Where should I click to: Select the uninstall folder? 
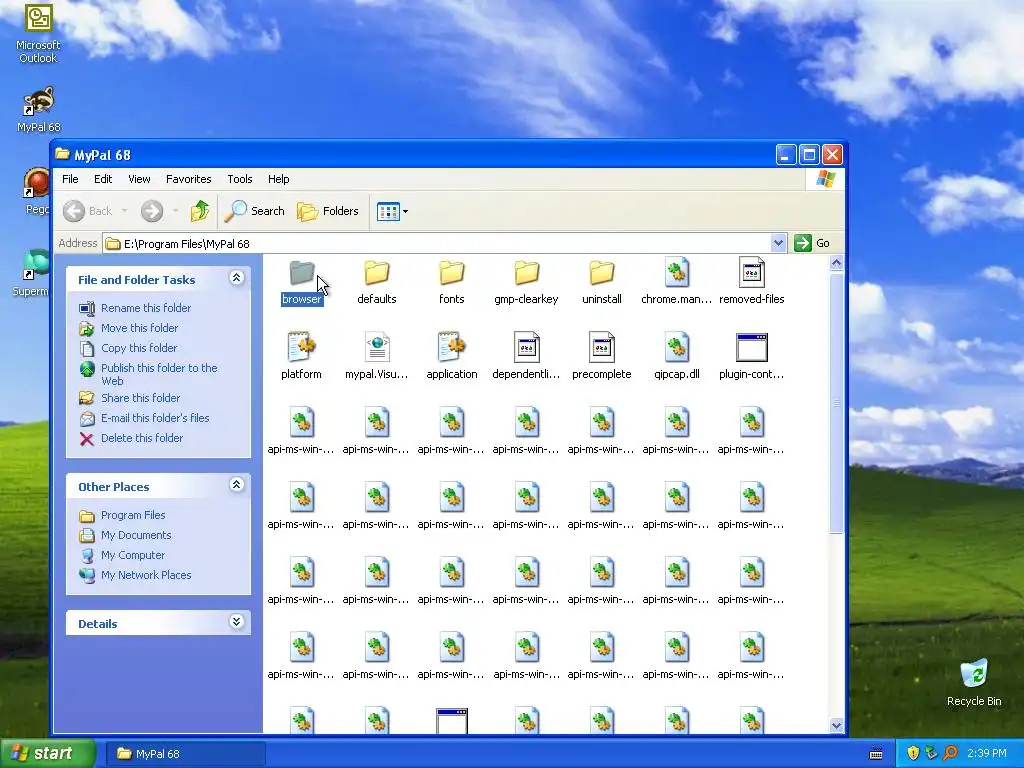tap(601, 282)
